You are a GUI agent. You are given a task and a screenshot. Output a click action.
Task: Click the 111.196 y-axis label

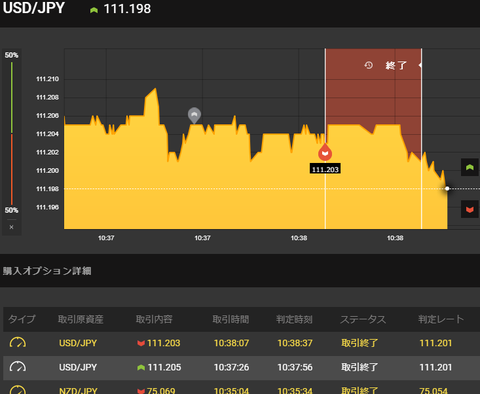pos(47,207)
